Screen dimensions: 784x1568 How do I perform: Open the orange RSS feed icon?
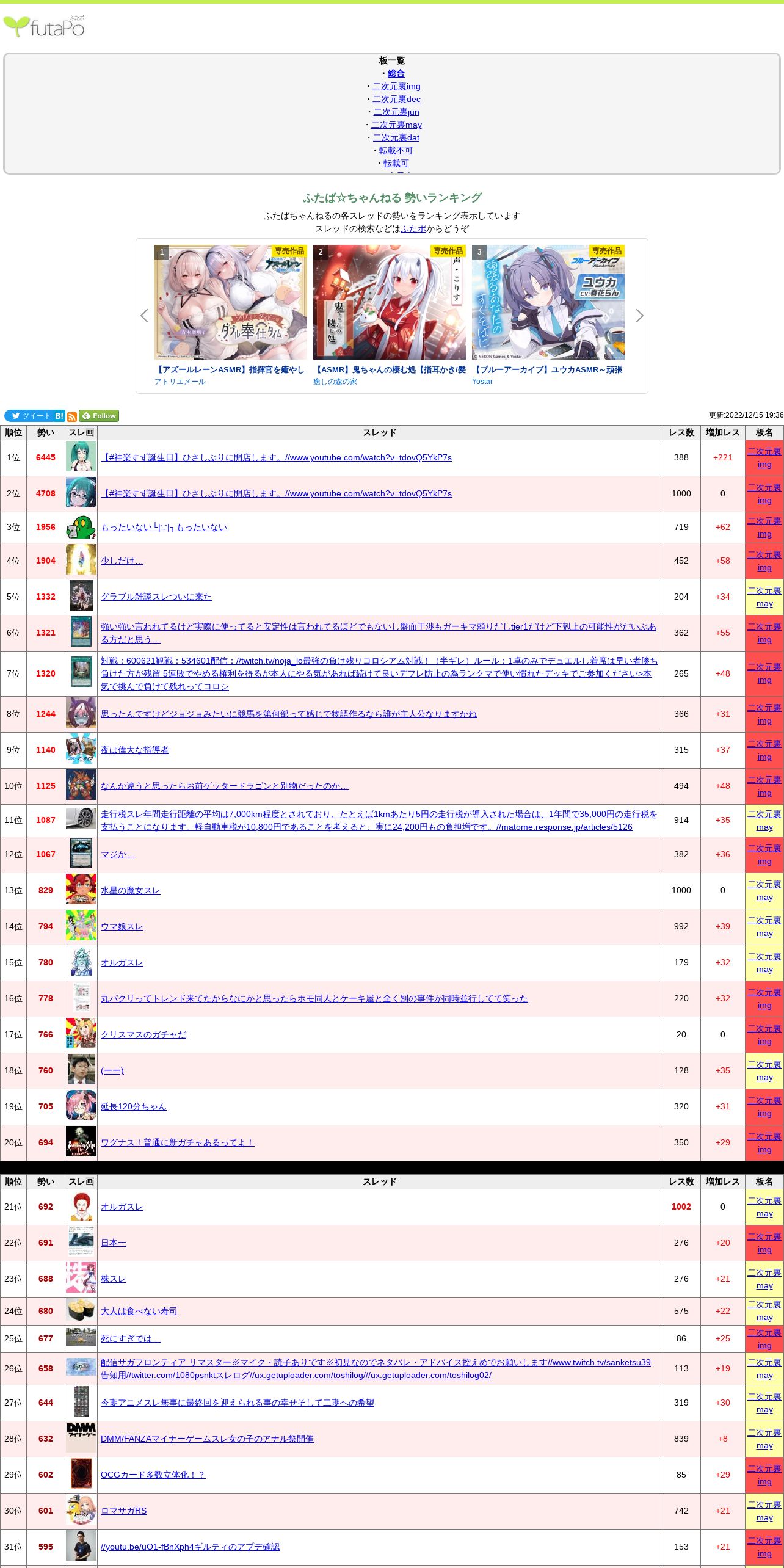coord(72,416)
